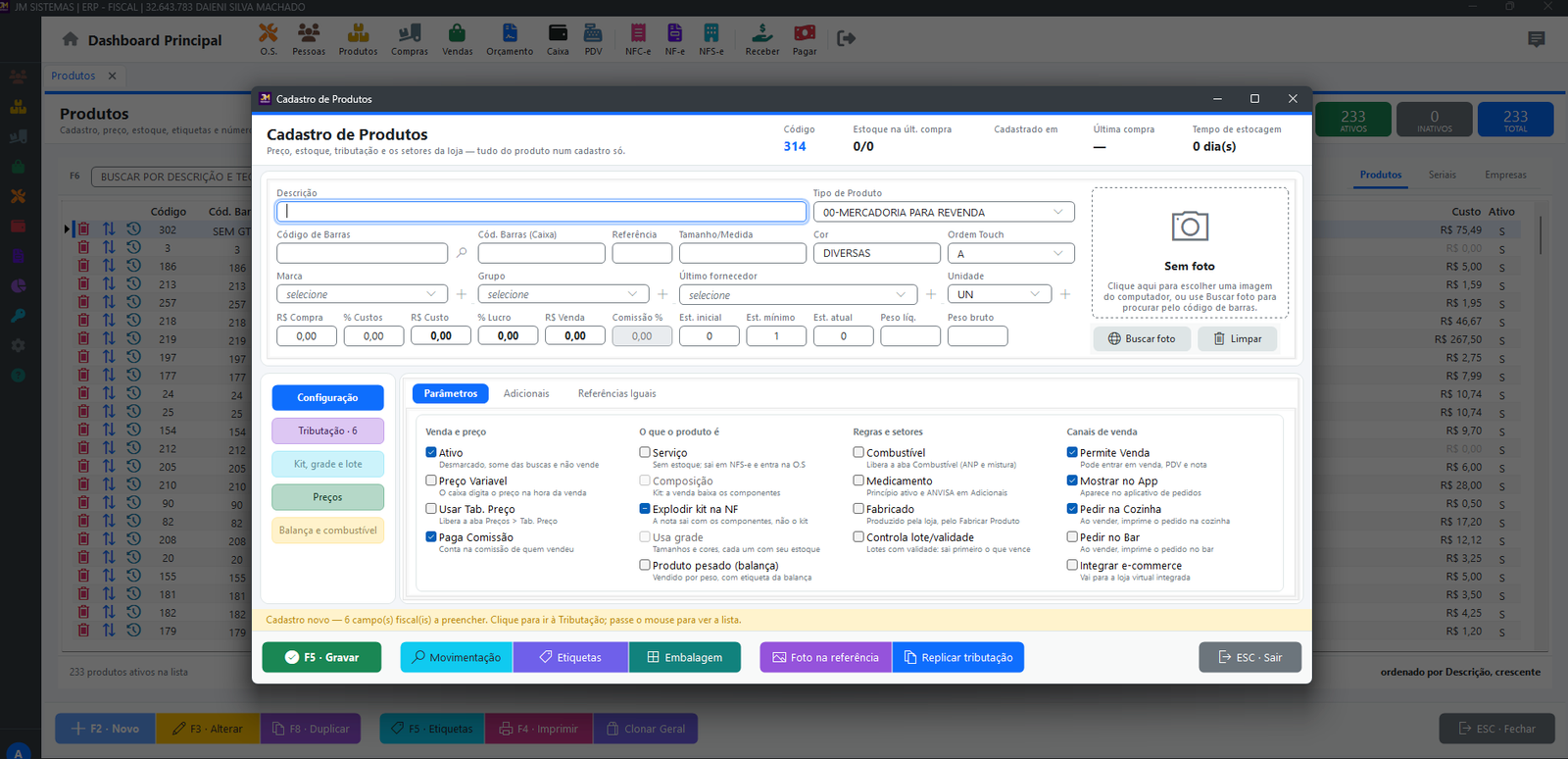This screenshot has width=1568, height=759.
Task: Click the F5 · Gravar button
Action: click(x=321, y=657)
